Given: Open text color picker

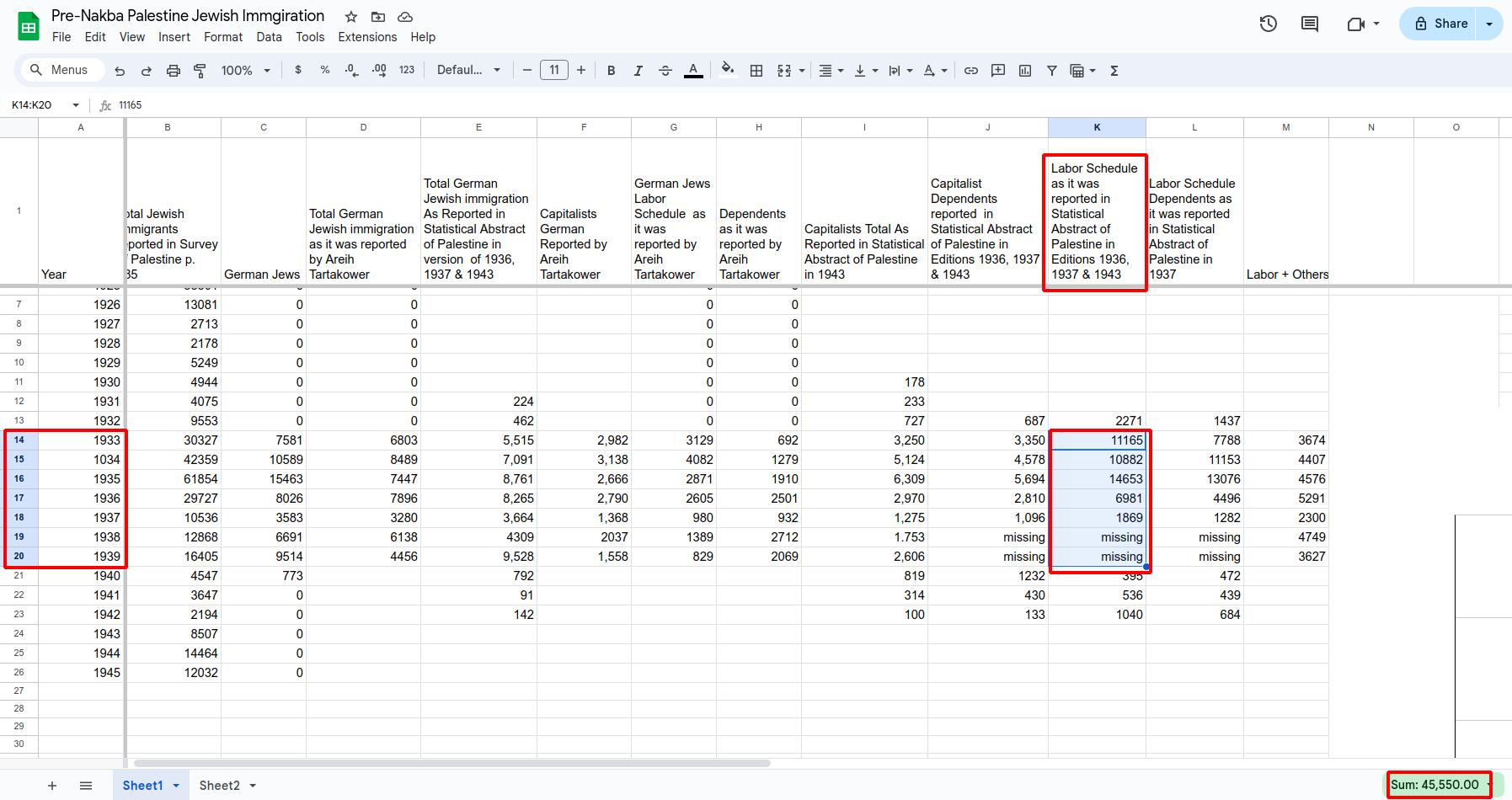Looking at the screenshot, I should coord(693,71).
